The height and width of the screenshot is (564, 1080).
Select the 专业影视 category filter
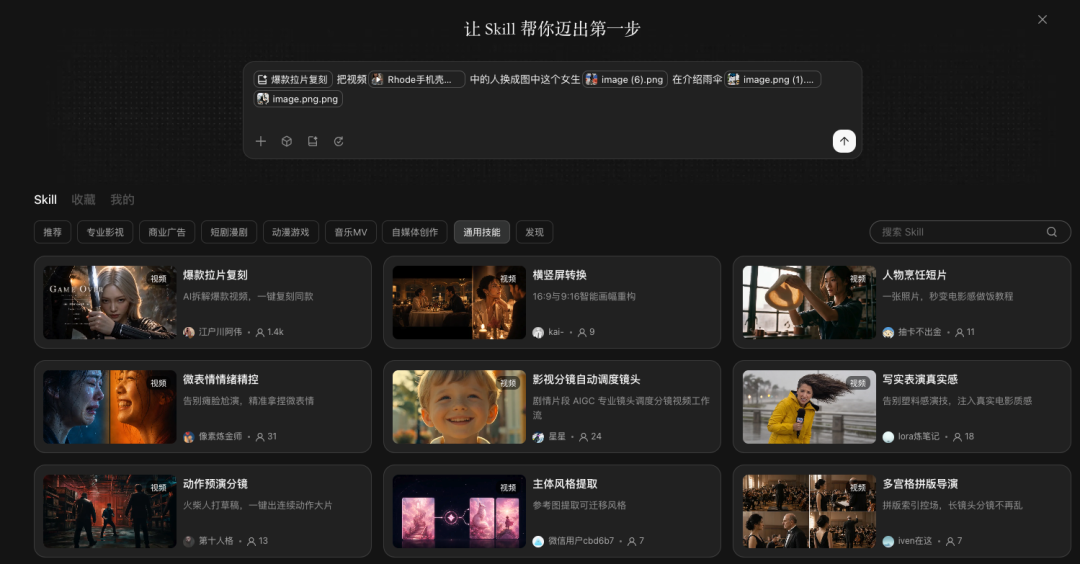pyautogui.click(x=105, y=232)
